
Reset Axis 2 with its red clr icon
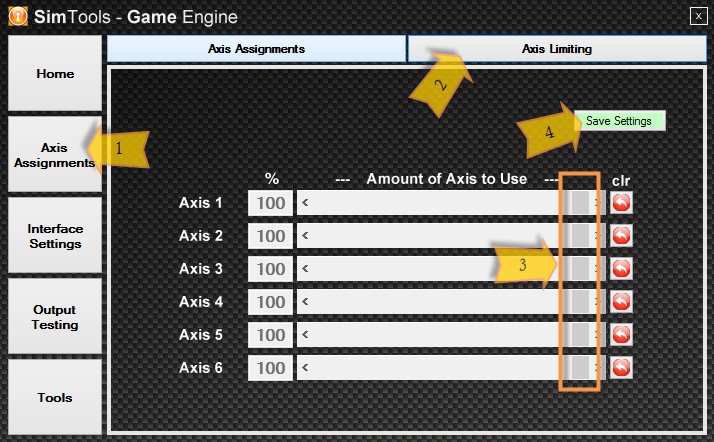(x=621, y=236)
